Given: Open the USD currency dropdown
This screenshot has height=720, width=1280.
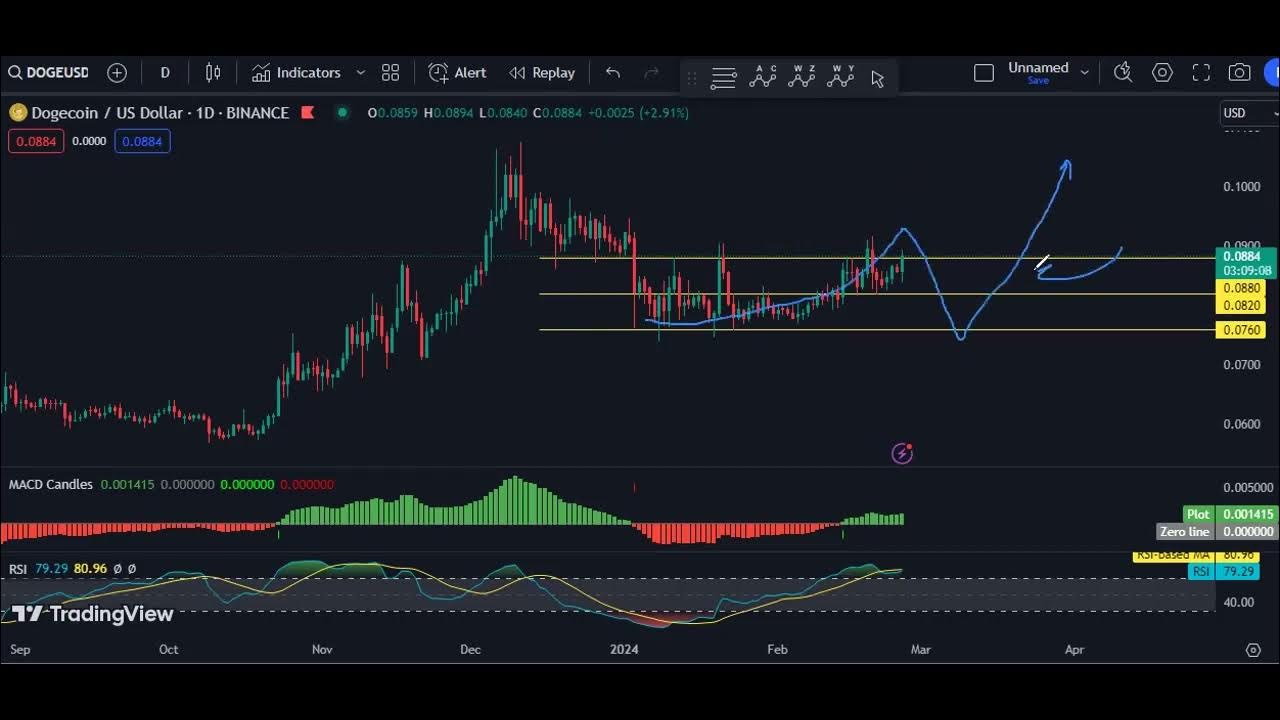Looking at the screenshot, I should (1249, 113).
